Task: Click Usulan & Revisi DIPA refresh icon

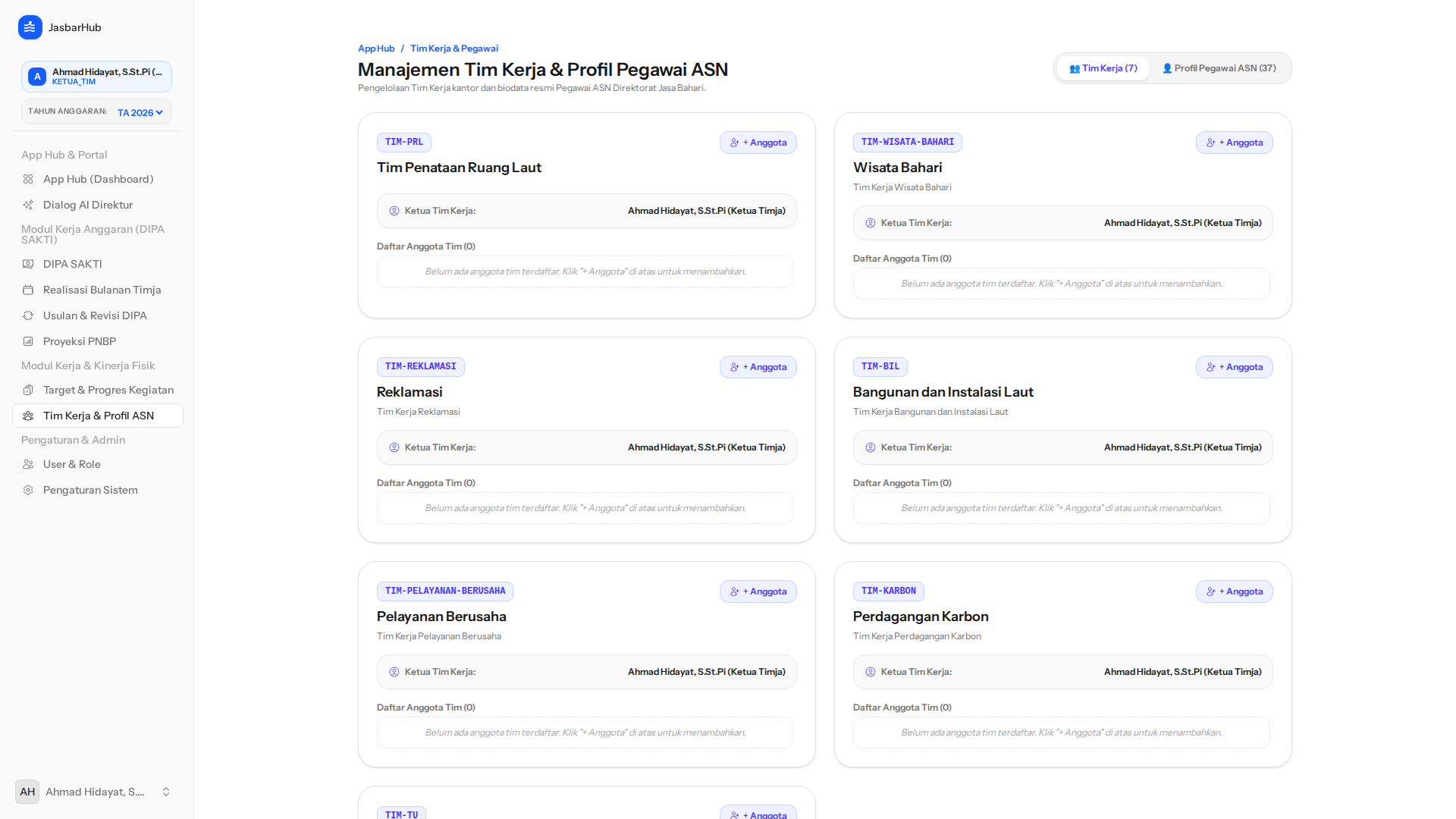Action: point(28,315)
